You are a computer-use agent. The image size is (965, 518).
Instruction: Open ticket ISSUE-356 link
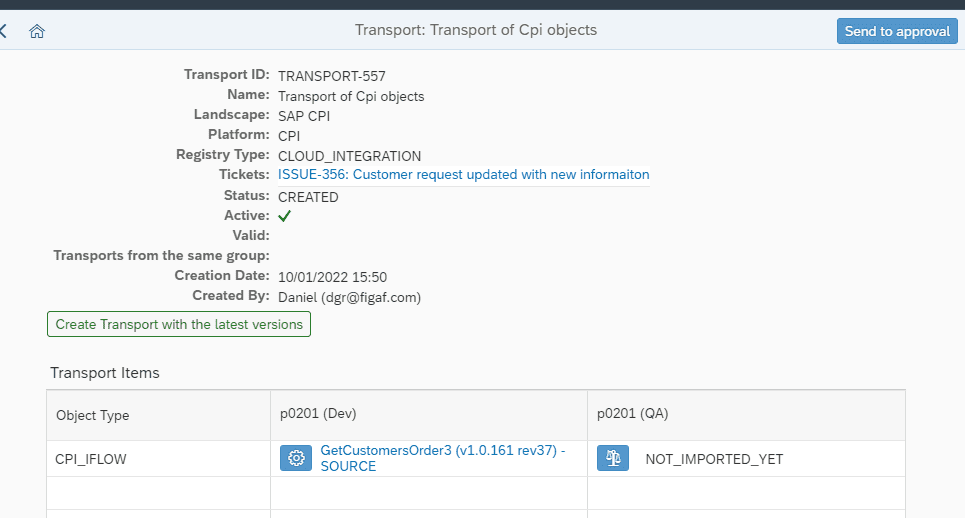(x=463, y=175)
